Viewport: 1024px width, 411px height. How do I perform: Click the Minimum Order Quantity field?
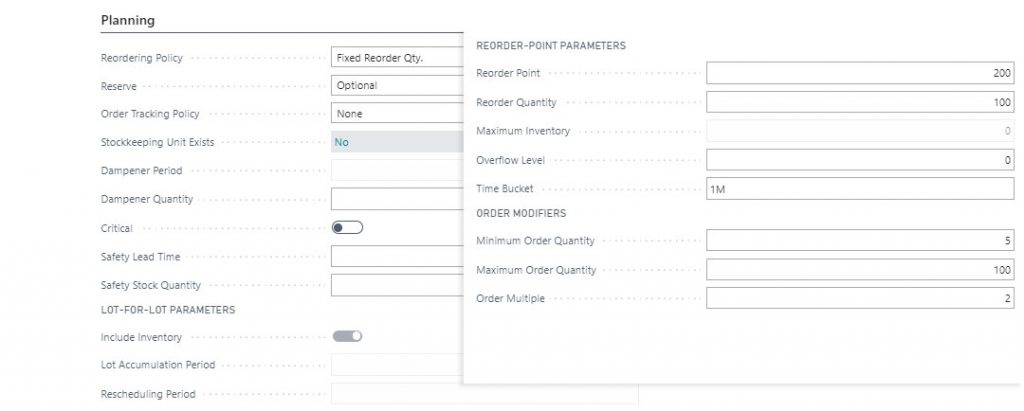(860, 240)
